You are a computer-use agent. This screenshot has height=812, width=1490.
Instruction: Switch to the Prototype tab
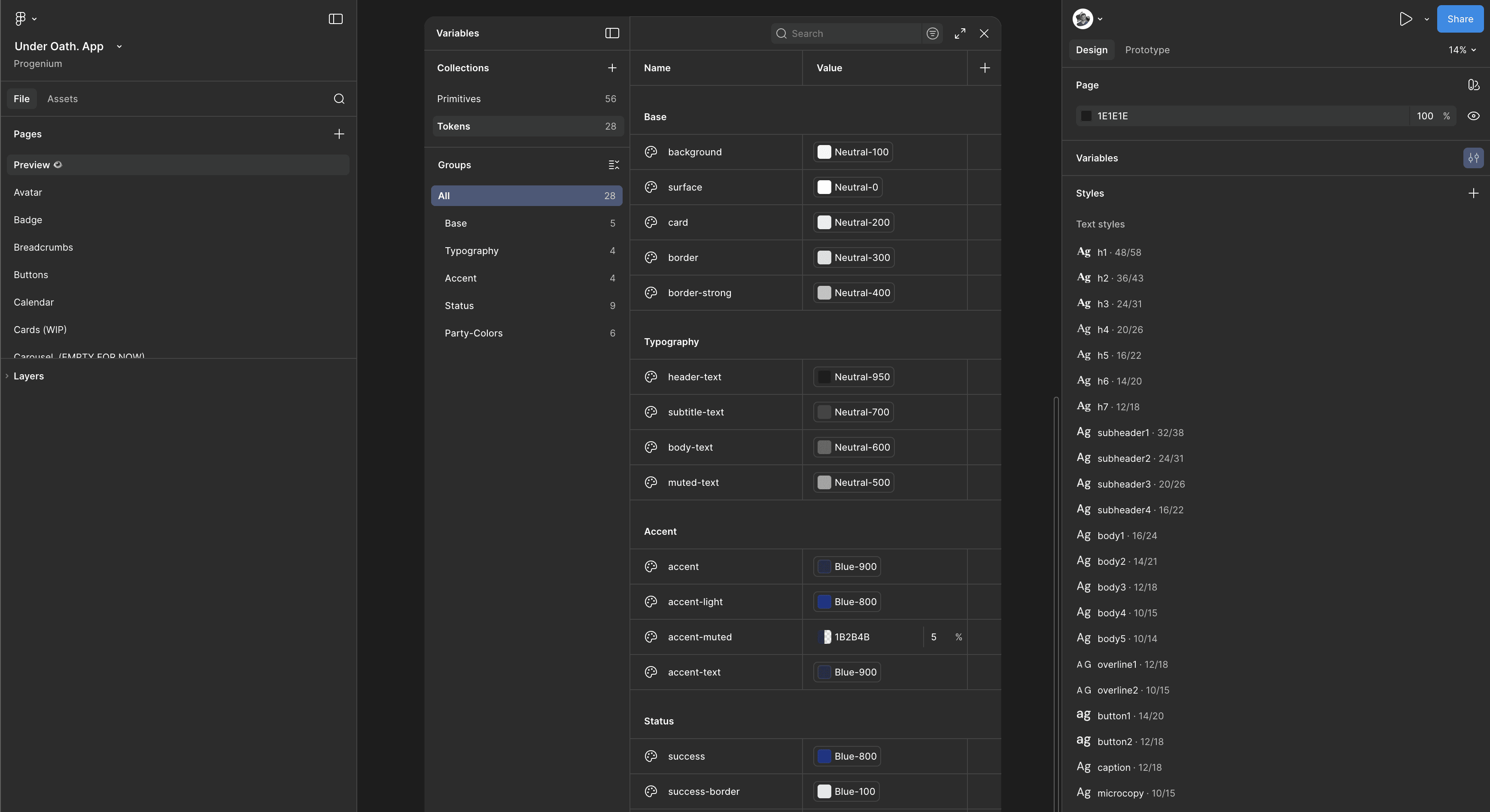click(x=1146, y=50)
